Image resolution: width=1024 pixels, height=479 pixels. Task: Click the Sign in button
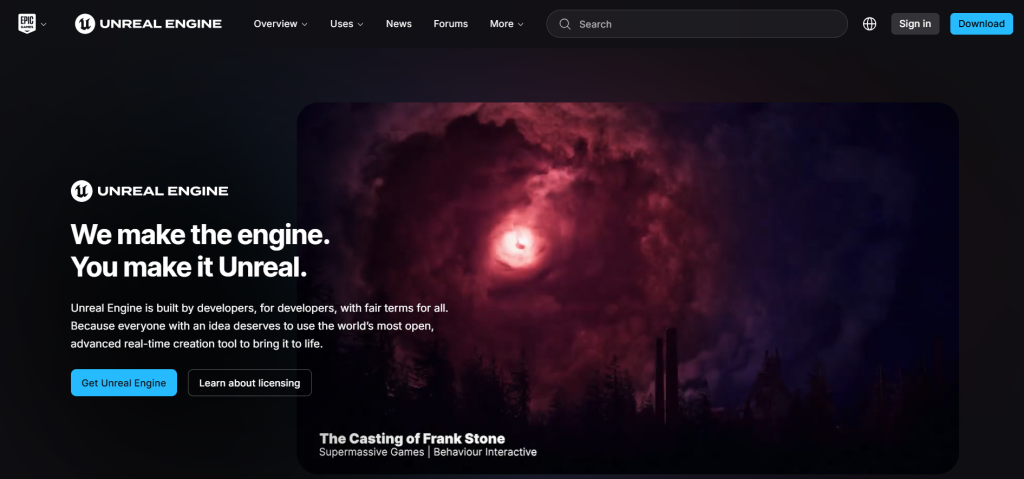[x=915, y=24]
